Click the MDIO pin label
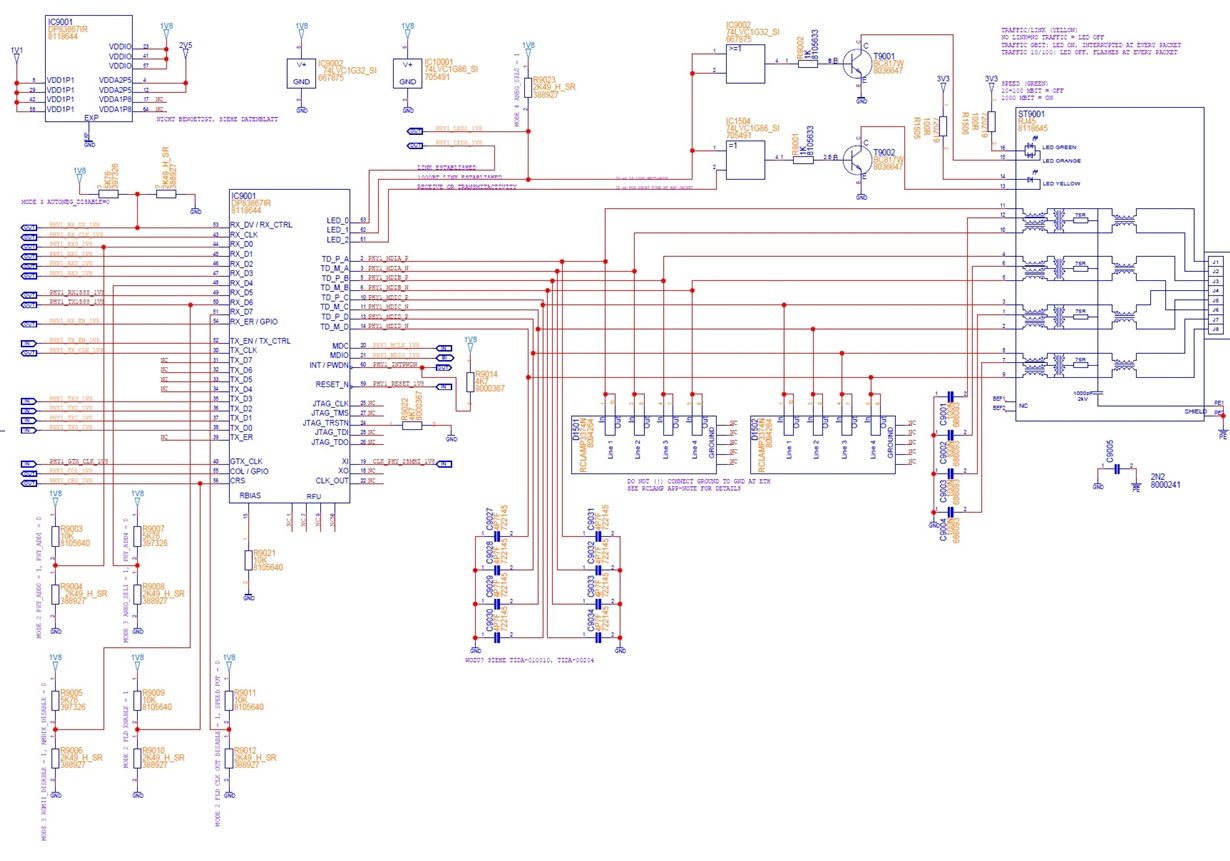The height and width of the screenshot is (861, 1230). (x=339, y=356)
